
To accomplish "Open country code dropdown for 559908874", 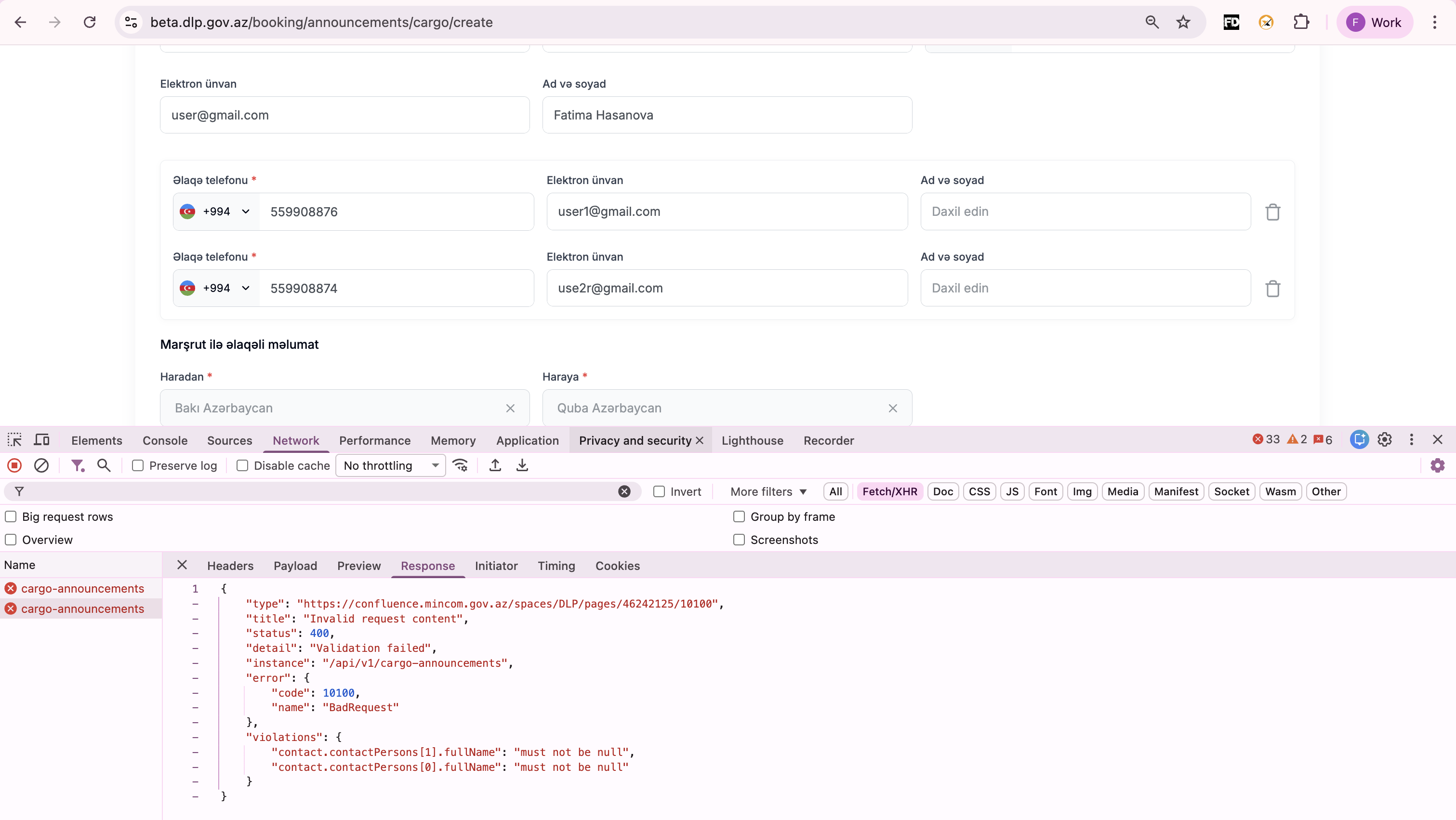I will point(216,288).
